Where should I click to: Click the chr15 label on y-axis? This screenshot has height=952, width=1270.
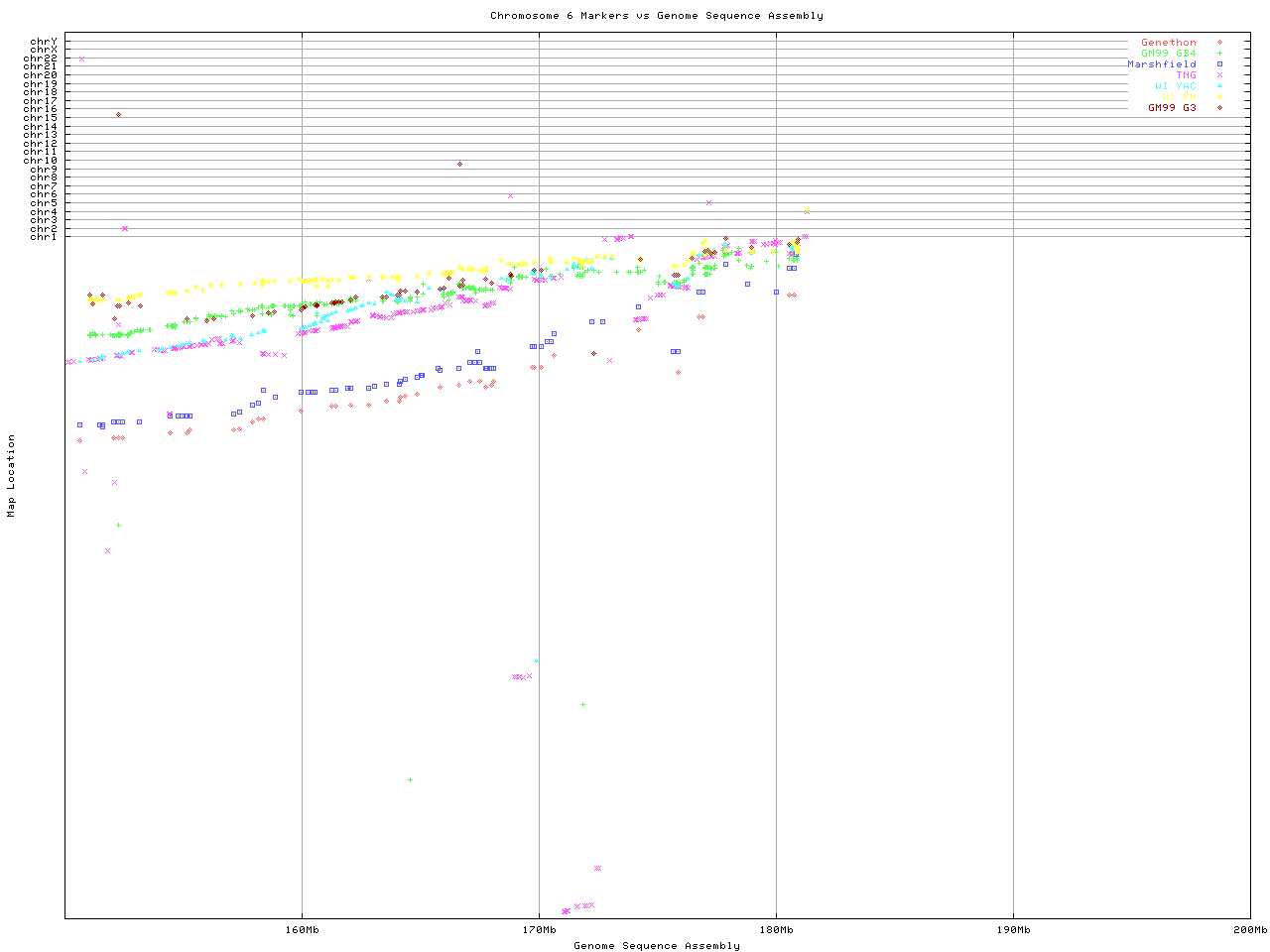coord(41,118)
